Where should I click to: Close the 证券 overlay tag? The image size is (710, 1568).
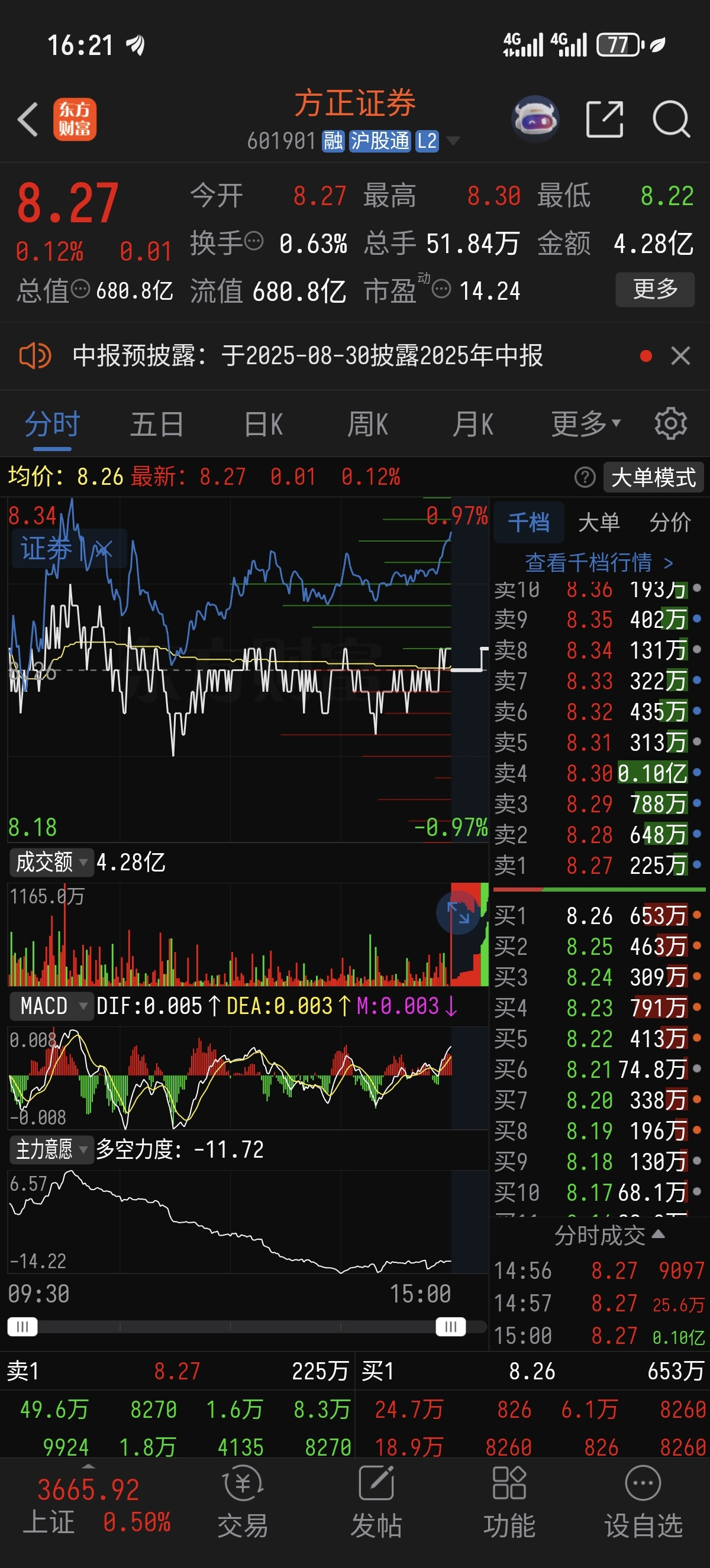pos(103,550)
